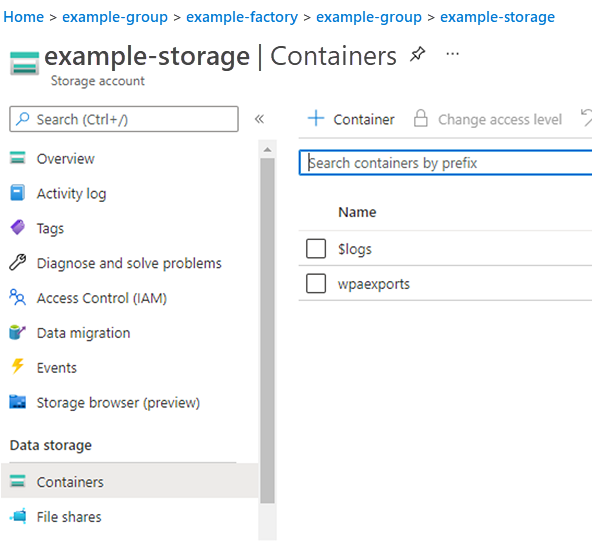Focus the Search (Ctrl+/) sidebar field
This screenshot has height=543, width=592.
coord(124,119)
